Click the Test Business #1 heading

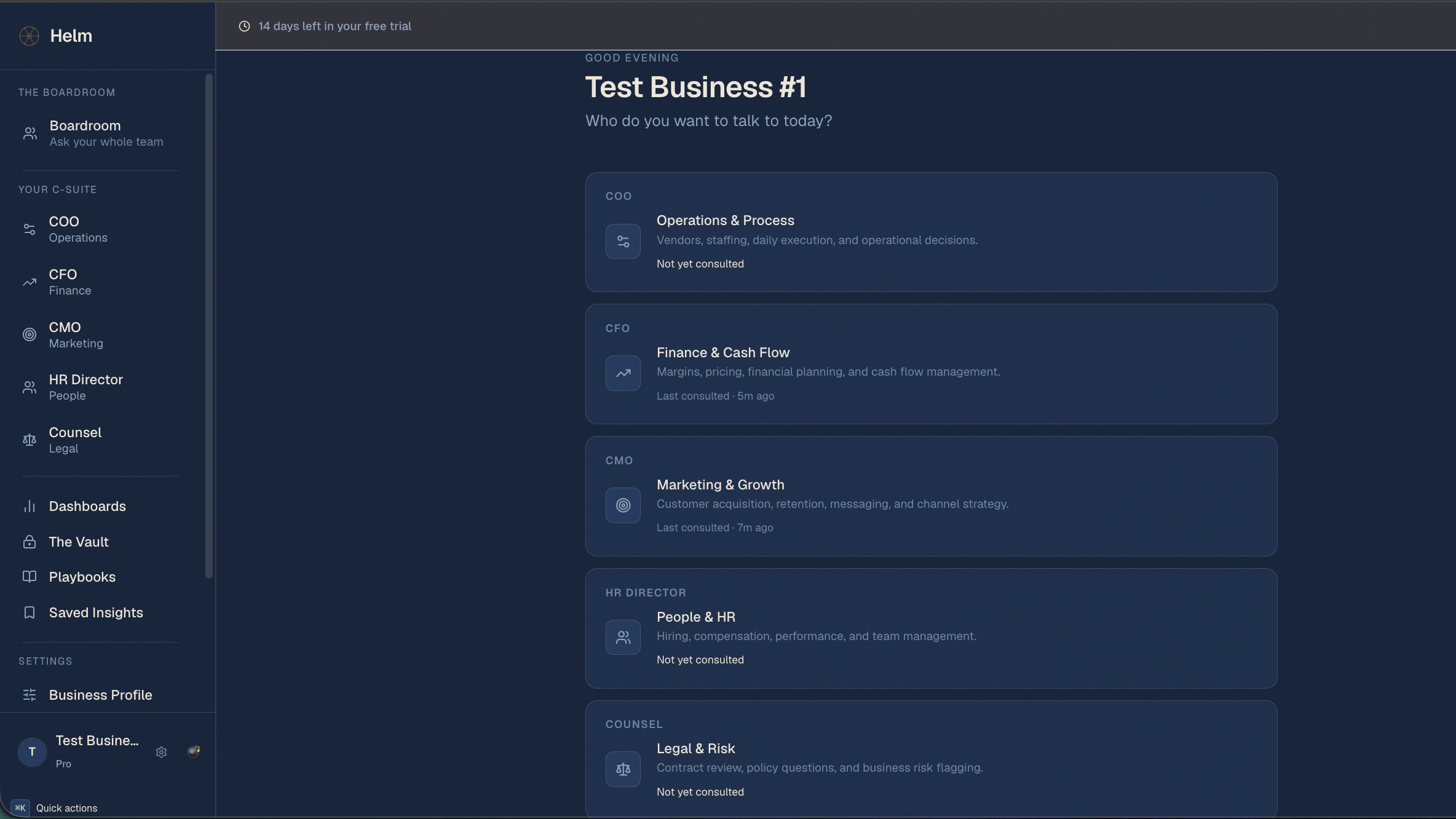pos(695,87)
